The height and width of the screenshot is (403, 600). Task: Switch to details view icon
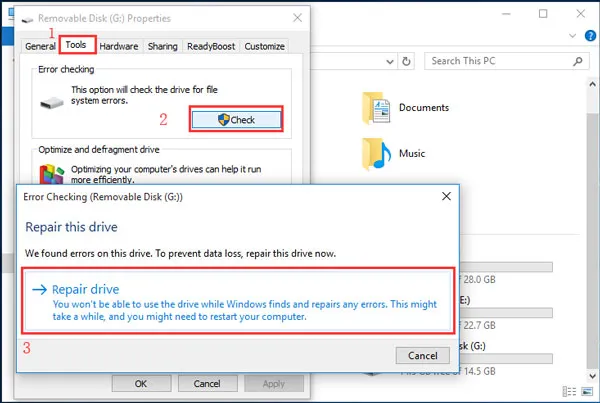coord(569,391)
